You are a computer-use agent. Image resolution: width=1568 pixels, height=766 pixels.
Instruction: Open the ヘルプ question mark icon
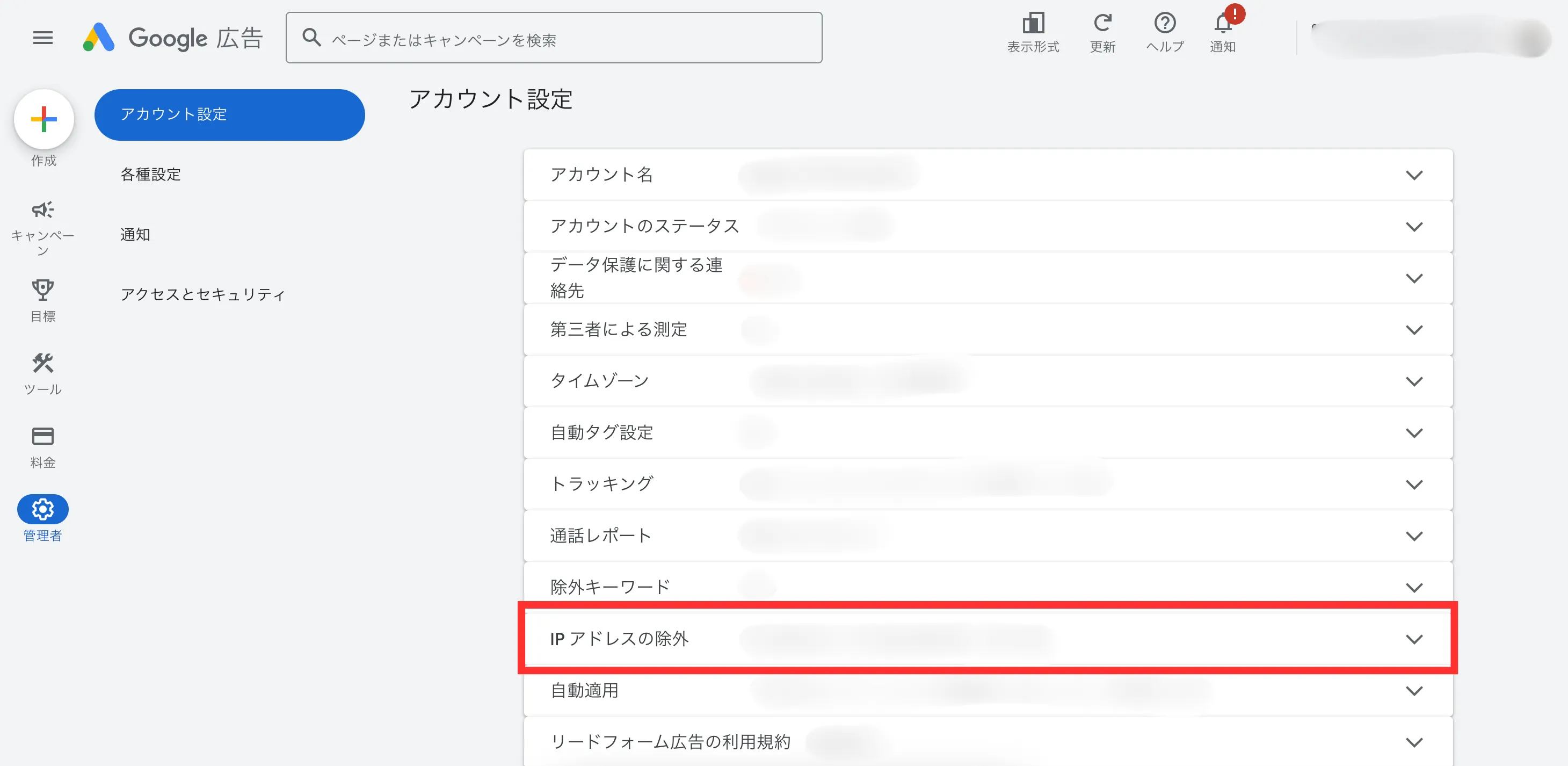1164,24
